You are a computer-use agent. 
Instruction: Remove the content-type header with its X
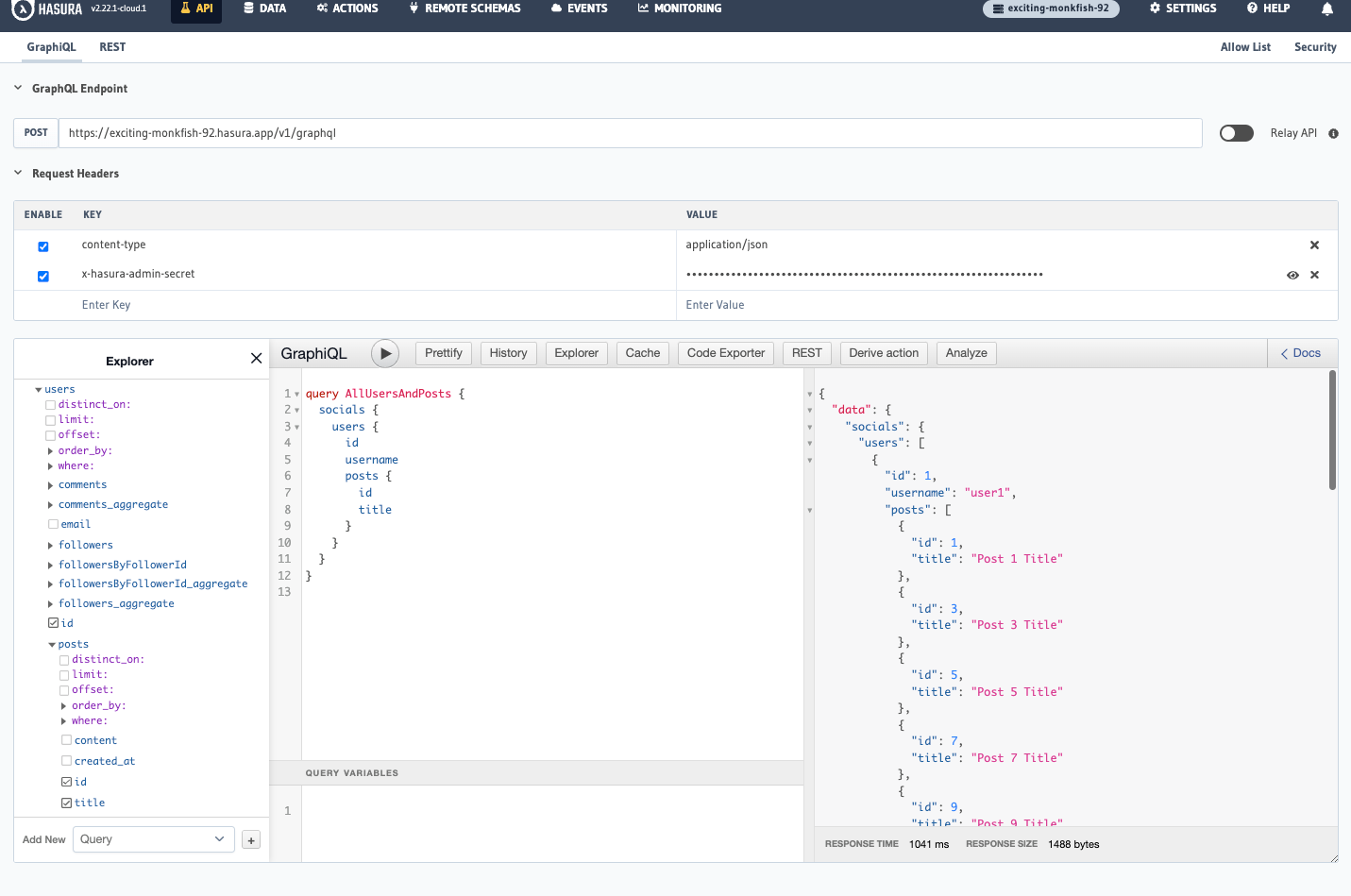[x=1314, y=245]
